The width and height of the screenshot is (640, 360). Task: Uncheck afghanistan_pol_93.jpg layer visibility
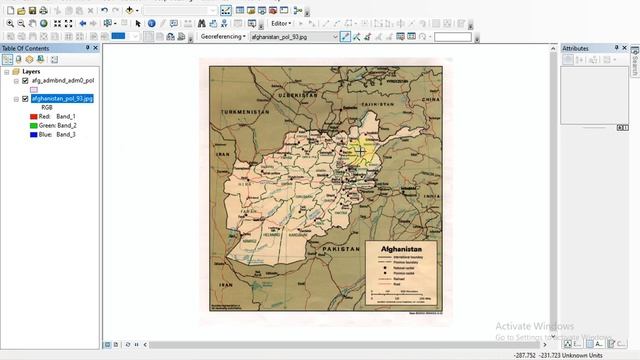25,99
